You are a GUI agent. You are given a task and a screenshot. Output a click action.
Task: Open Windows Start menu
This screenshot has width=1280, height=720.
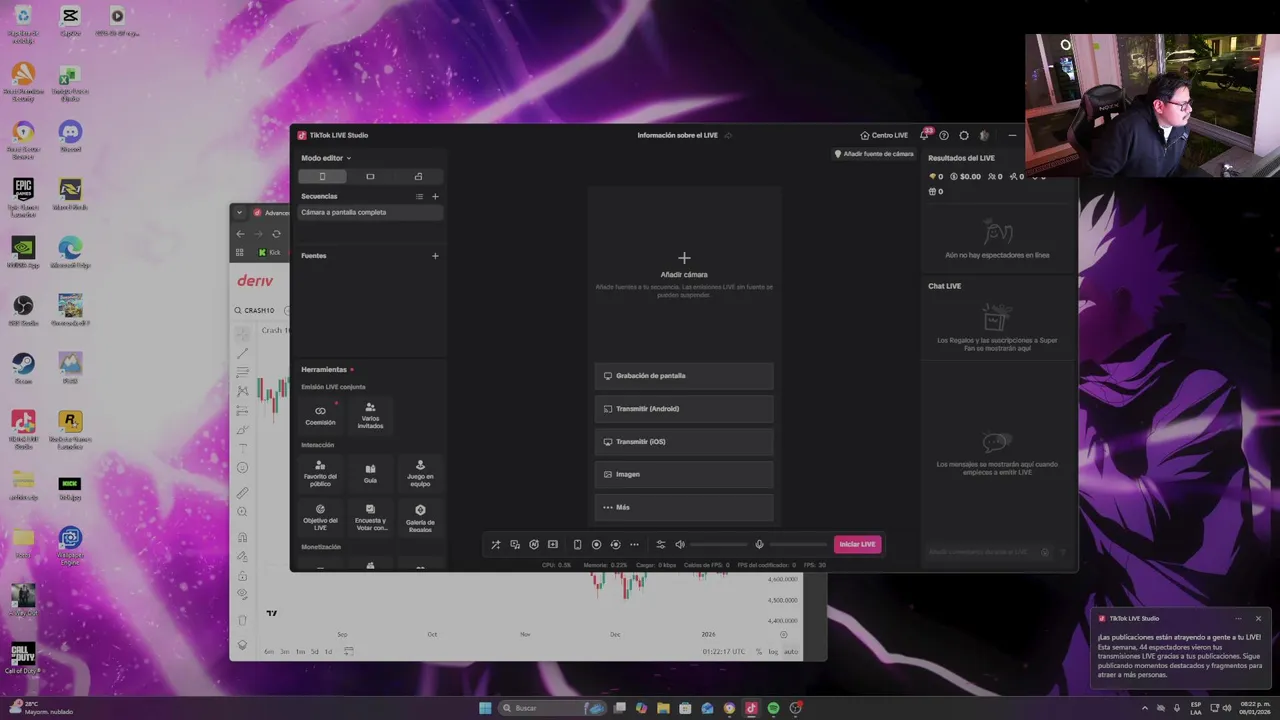coord(485,708)
